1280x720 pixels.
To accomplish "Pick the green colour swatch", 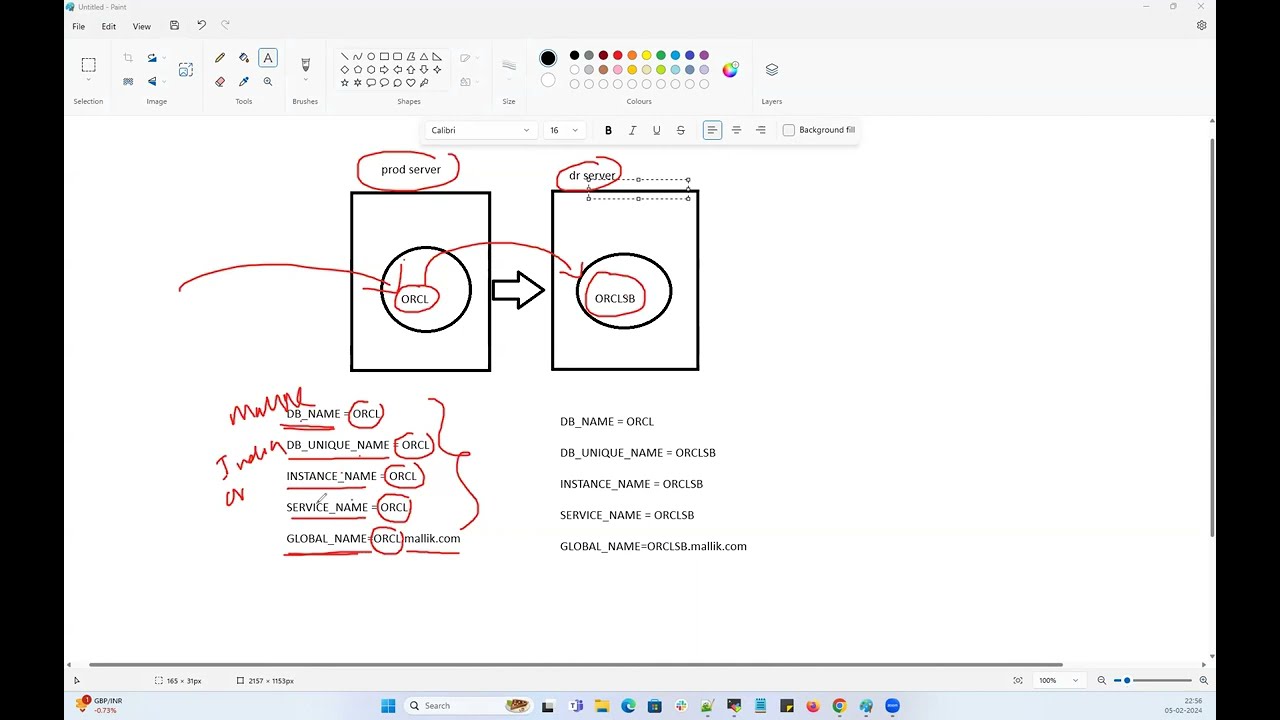I will coord(661,55).
